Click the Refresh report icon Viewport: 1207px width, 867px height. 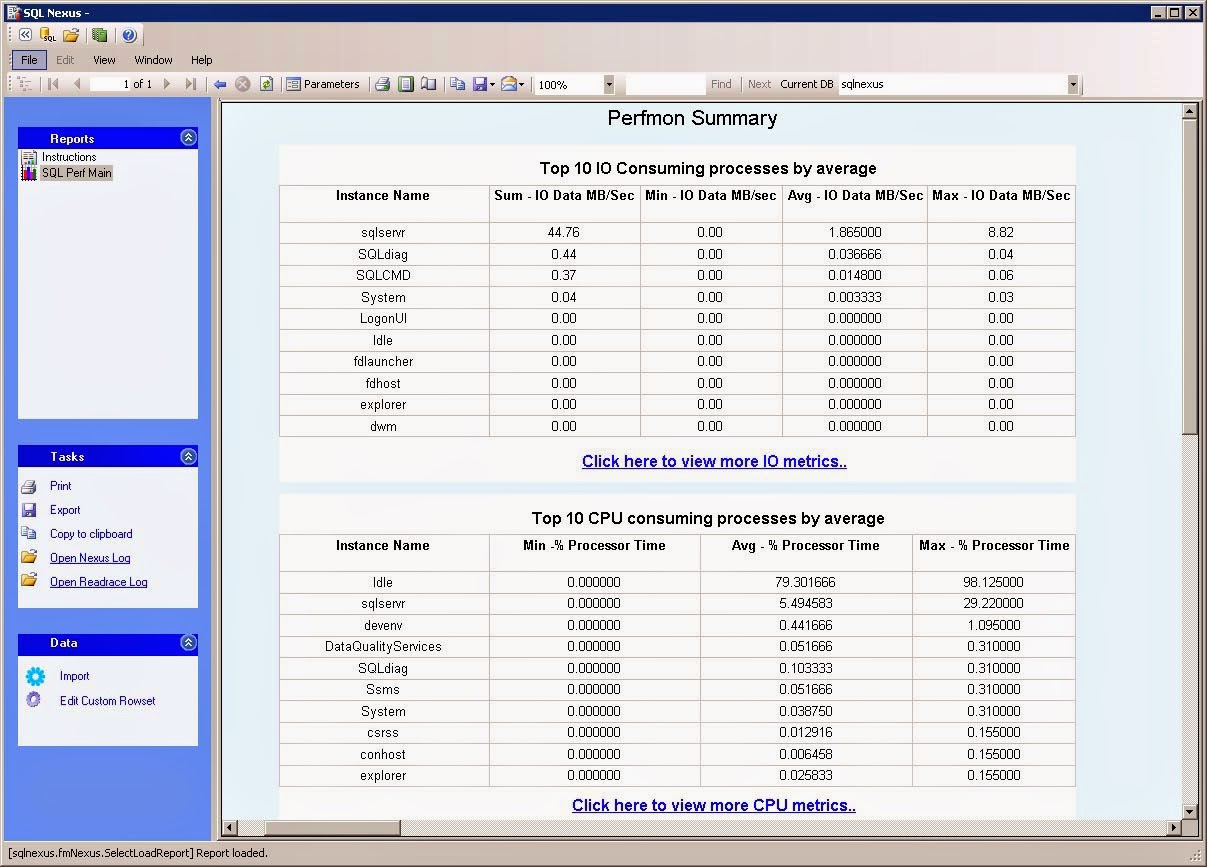(266, 84)
